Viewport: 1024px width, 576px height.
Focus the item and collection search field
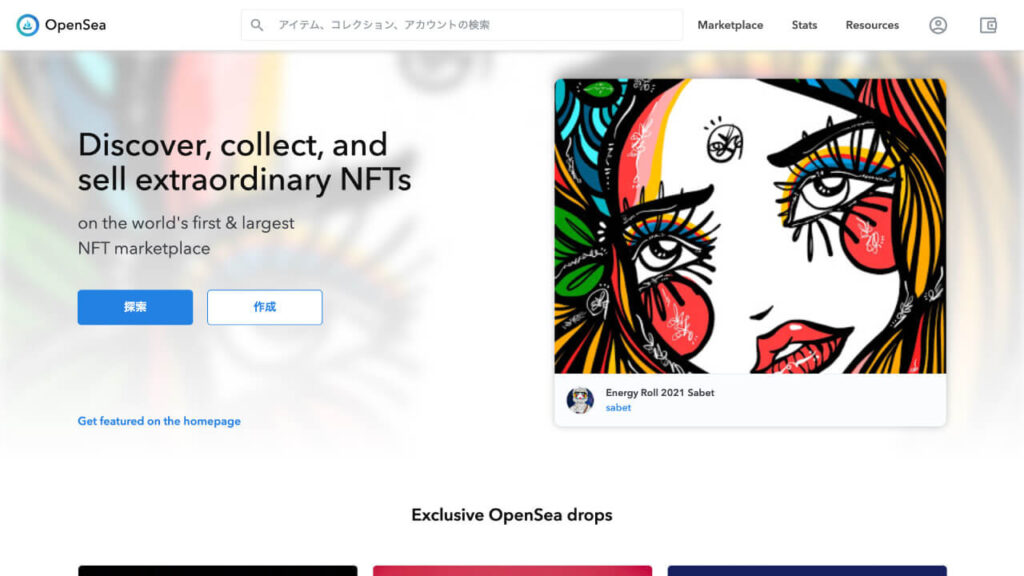point(462,25)
